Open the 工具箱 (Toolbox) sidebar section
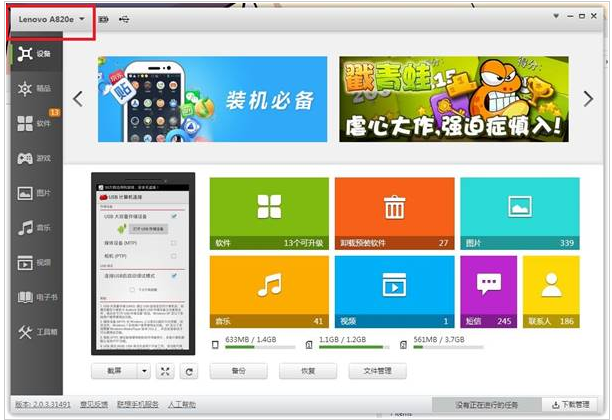Screen dimensions: 612x420 point(32,331)
